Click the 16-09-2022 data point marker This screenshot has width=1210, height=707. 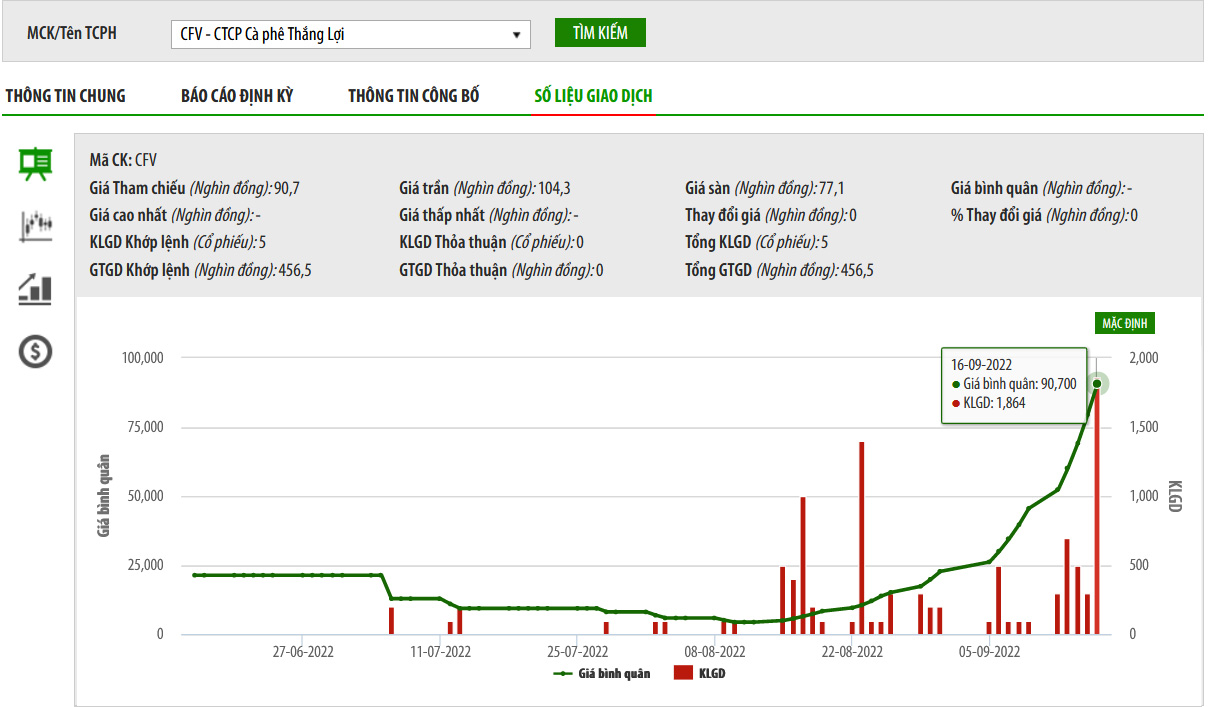[x=1097, y=384]
